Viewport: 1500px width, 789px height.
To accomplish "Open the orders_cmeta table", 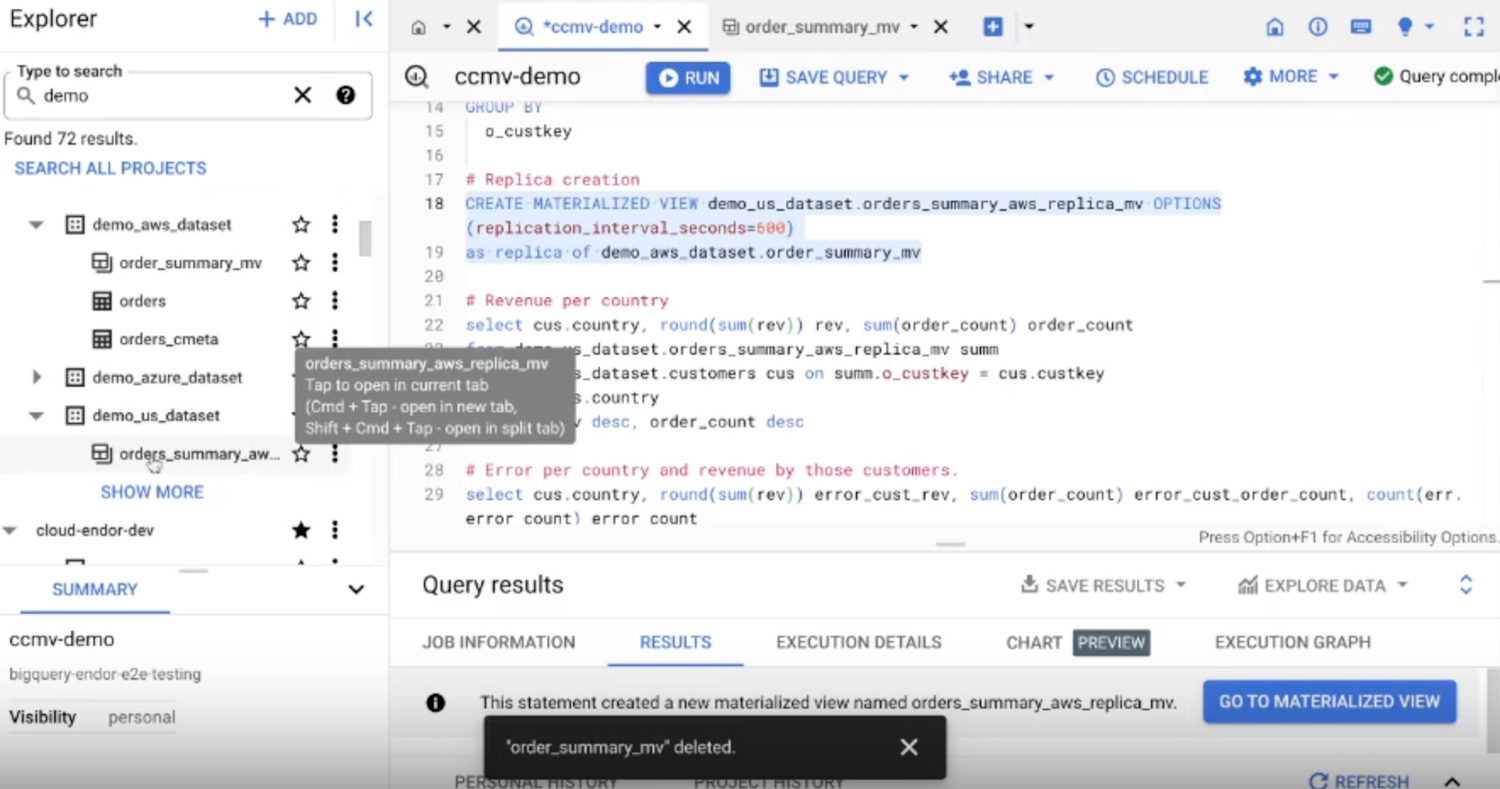I will point(168,339).
